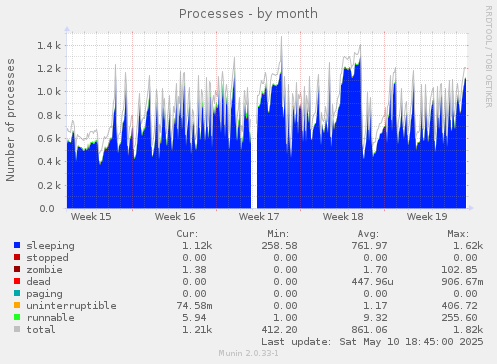Click zombie maximum value '102.85'

459,270
